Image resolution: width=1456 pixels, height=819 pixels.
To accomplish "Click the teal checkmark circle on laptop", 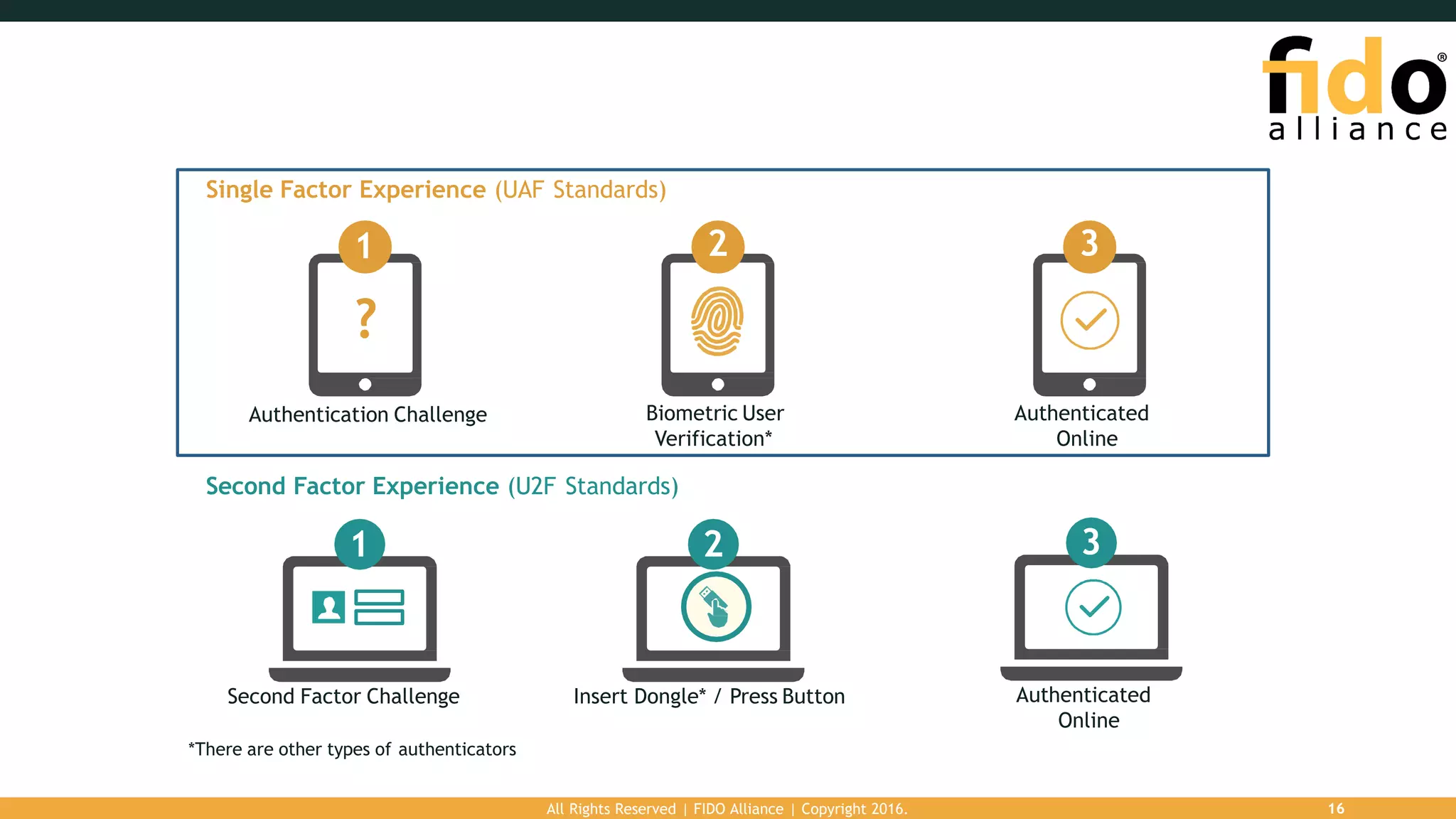I will click(1093, 607).
